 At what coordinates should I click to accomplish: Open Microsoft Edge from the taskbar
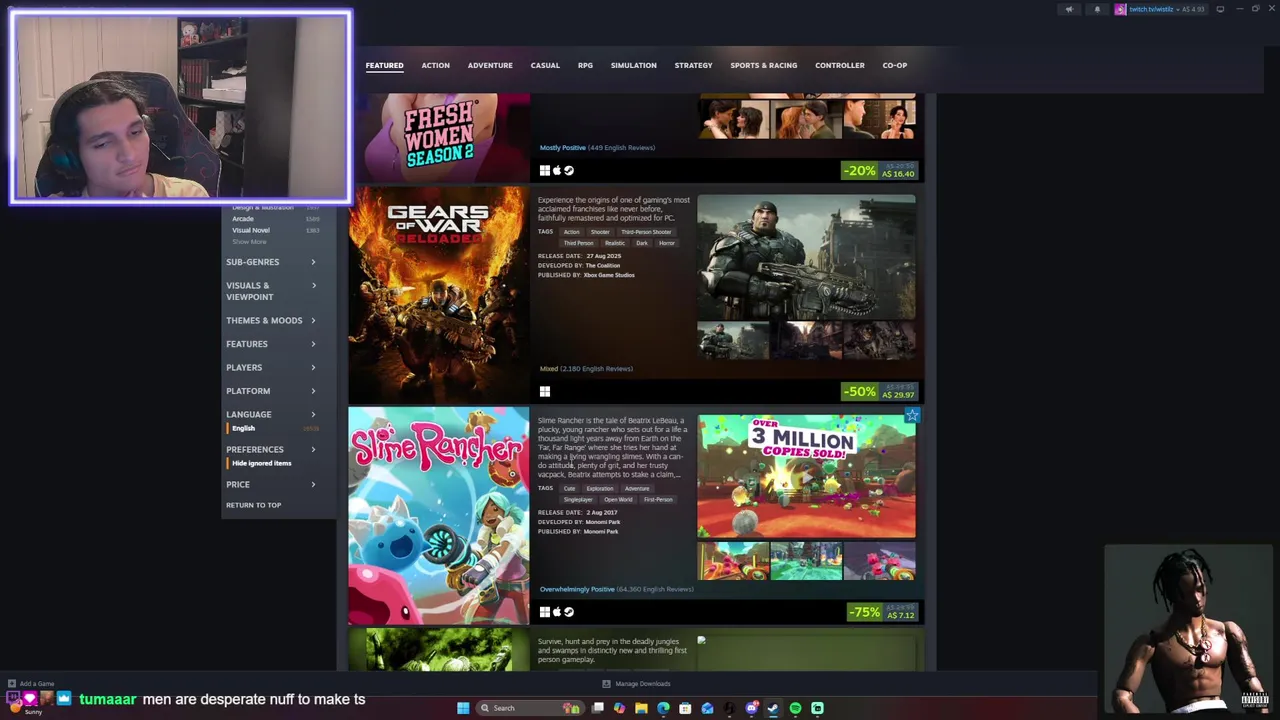coord(663,708)
